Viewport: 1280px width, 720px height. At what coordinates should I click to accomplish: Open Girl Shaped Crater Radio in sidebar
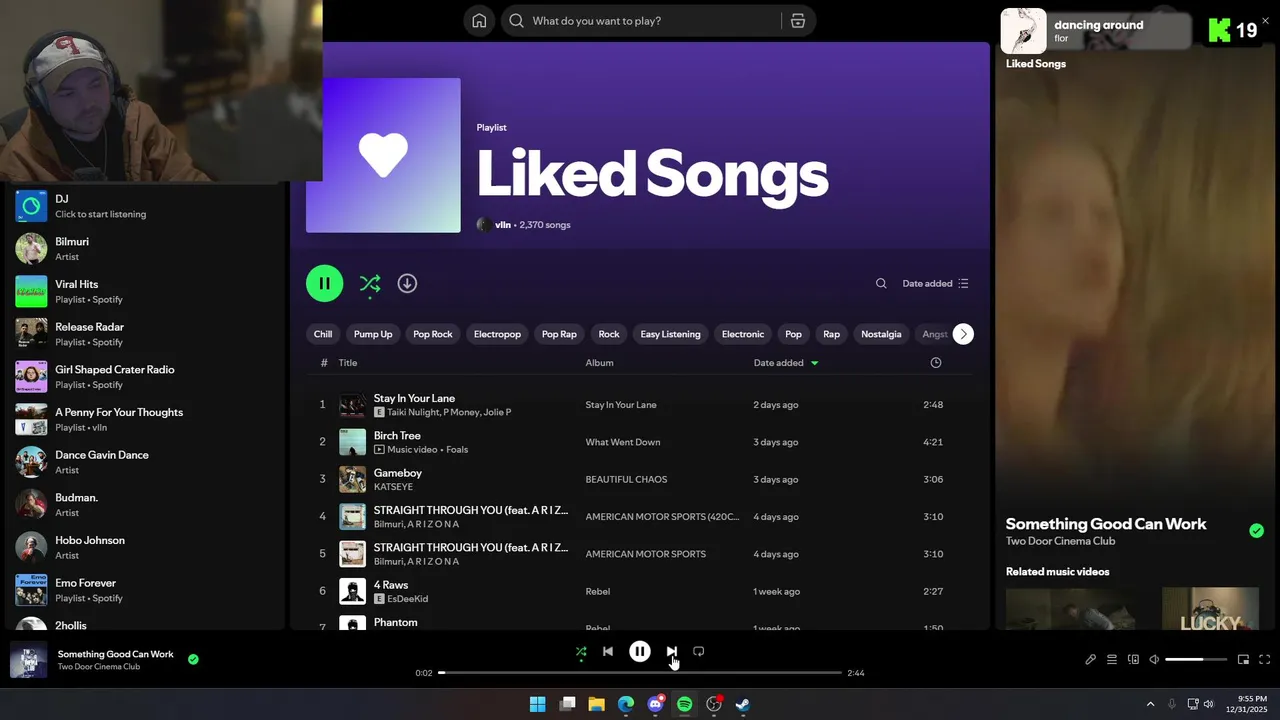[x=145, y=377]
